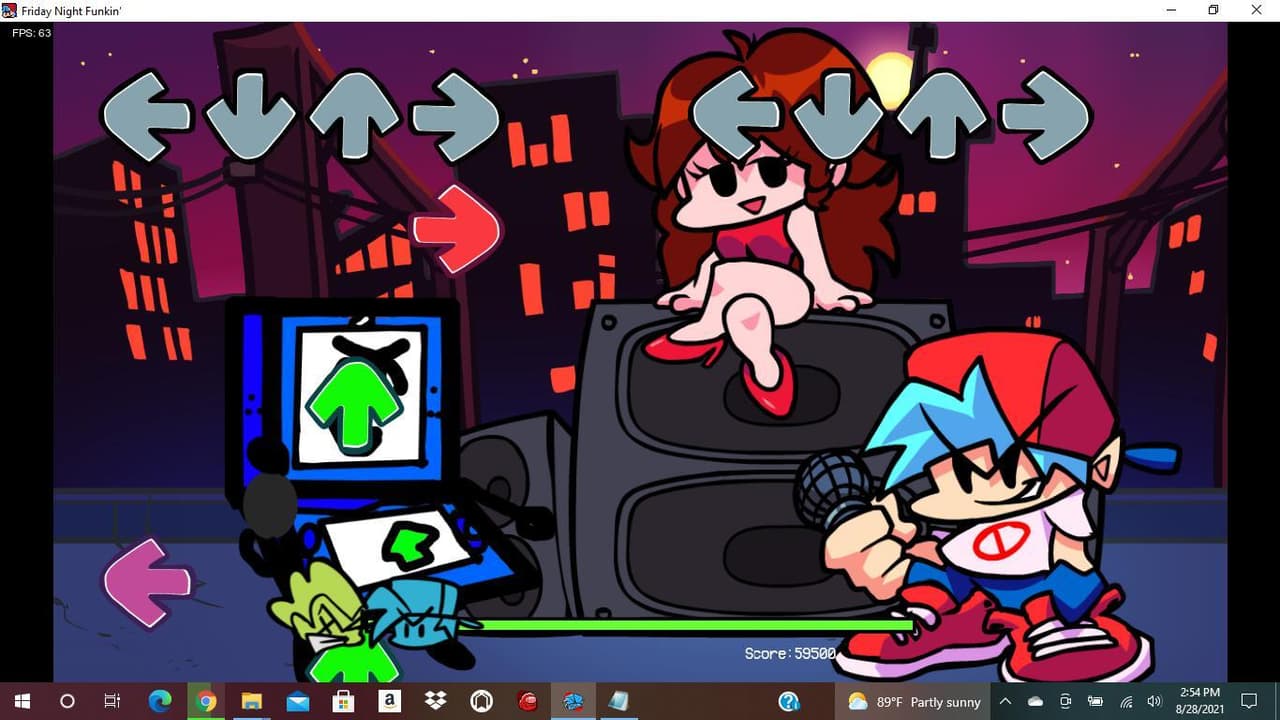Open the OneDrive cloud tray icon
The image size is (1280, 720).
(x=1035, y=702)
